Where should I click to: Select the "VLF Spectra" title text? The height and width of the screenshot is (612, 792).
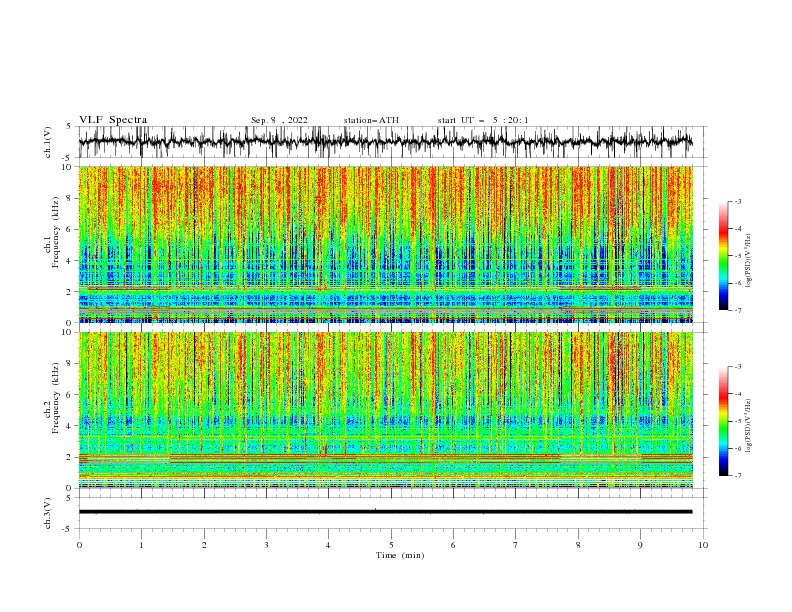tap(113, 120)
